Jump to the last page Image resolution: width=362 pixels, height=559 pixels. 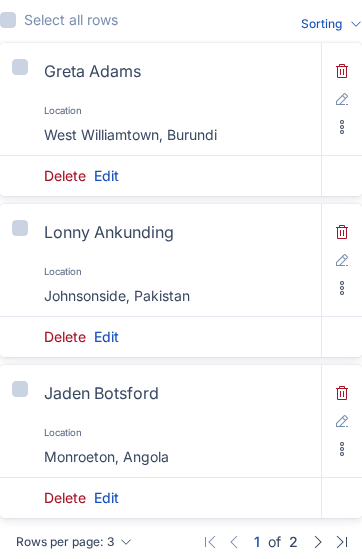342,542
